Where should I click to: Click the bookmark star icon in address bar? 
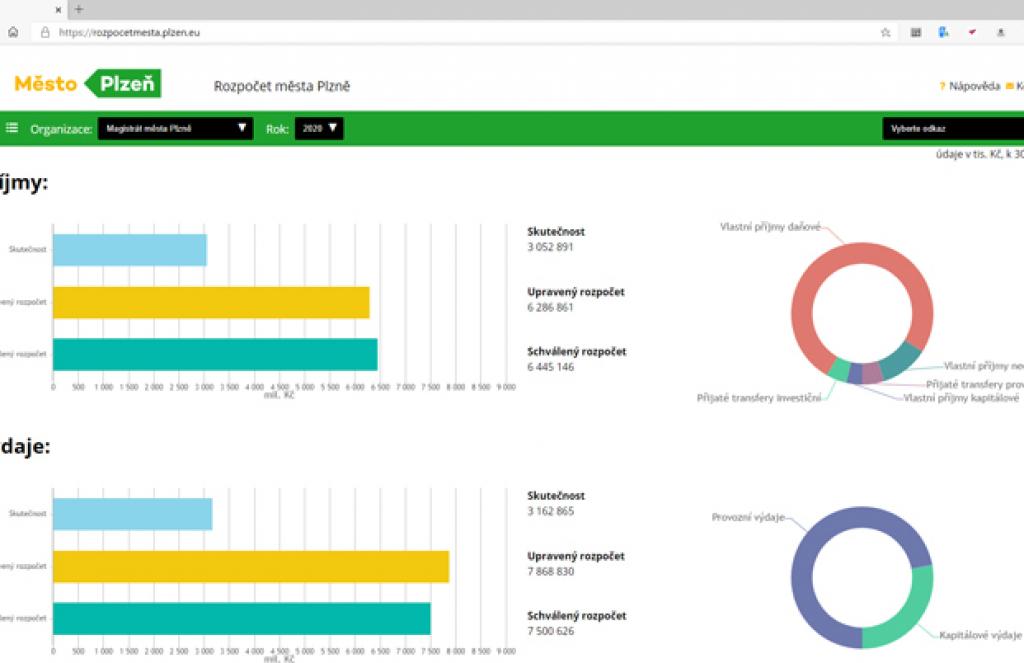pos(885,32)
